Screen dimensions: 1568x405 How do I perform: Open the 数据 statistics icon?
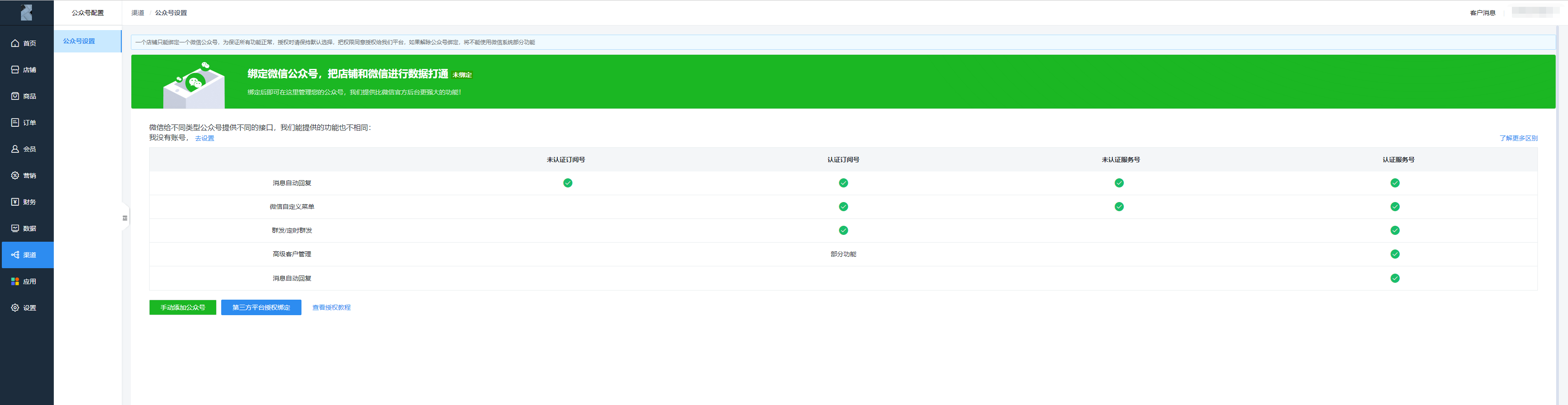coord(15,228)
